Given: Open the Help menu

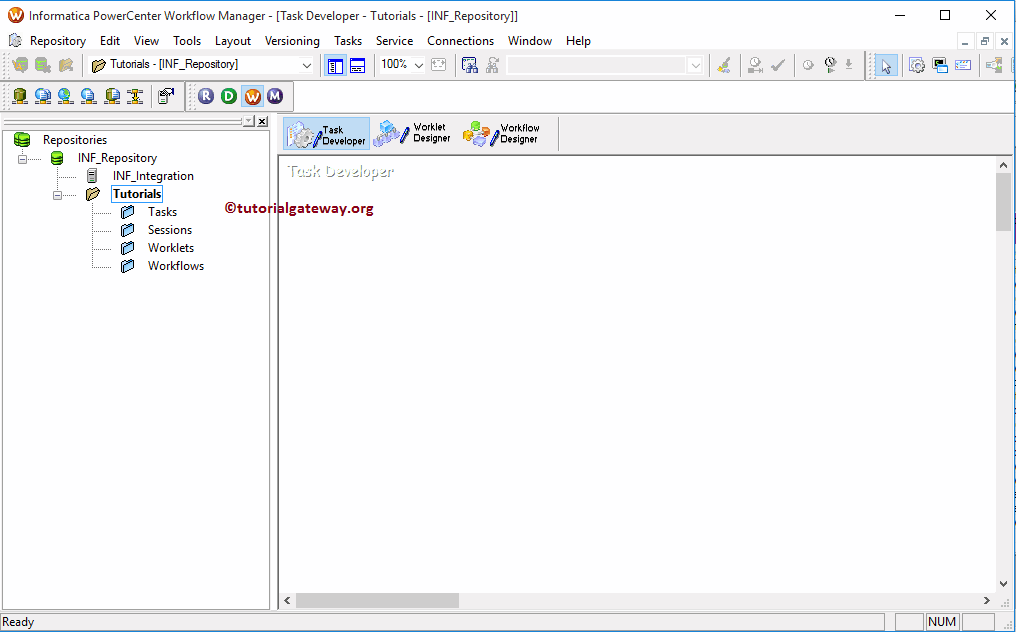Looking at the screenshot, I should [x=578, y=41].
